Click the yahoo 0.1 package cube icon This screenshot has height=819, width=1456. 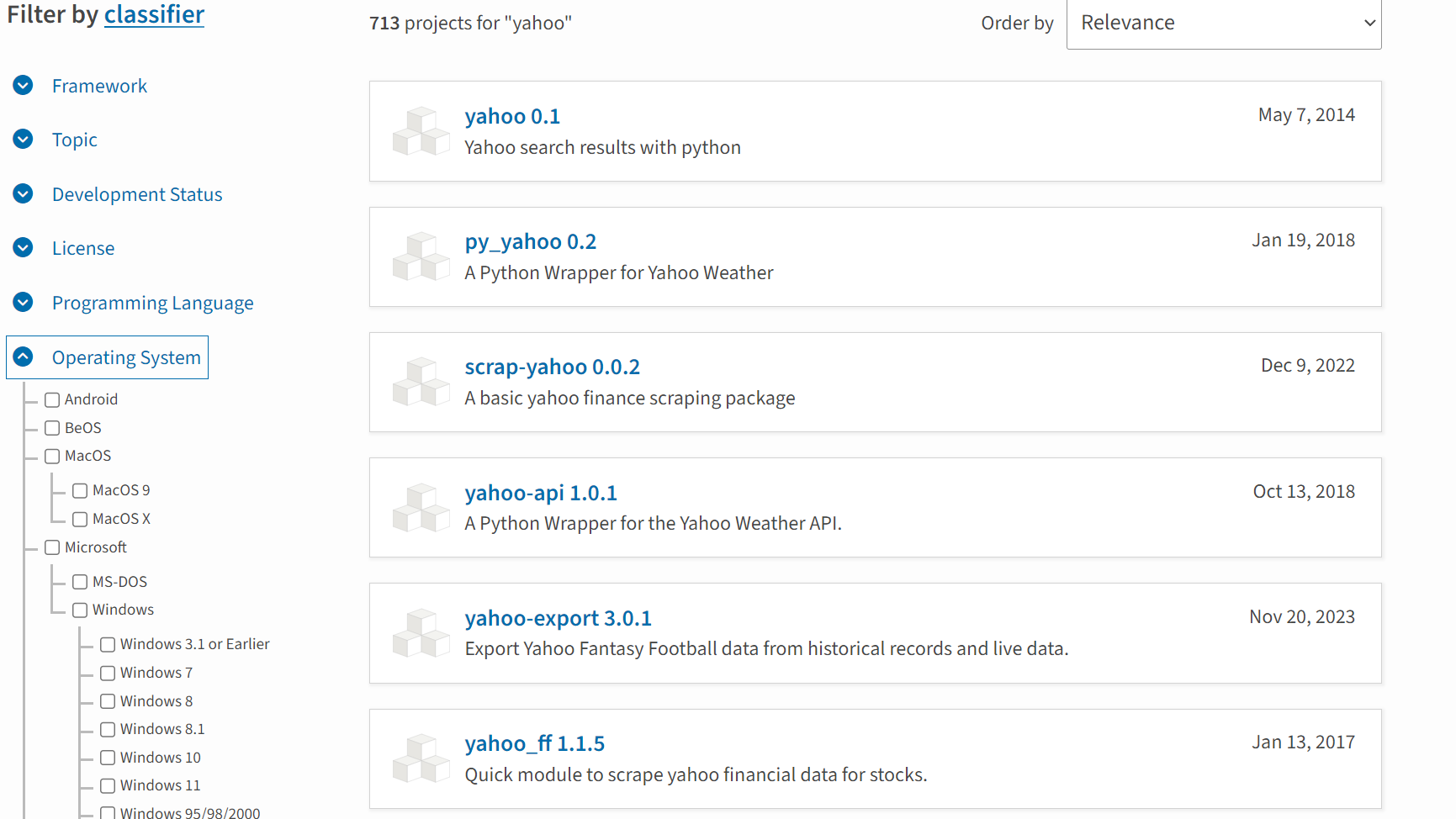click(421, 131)
